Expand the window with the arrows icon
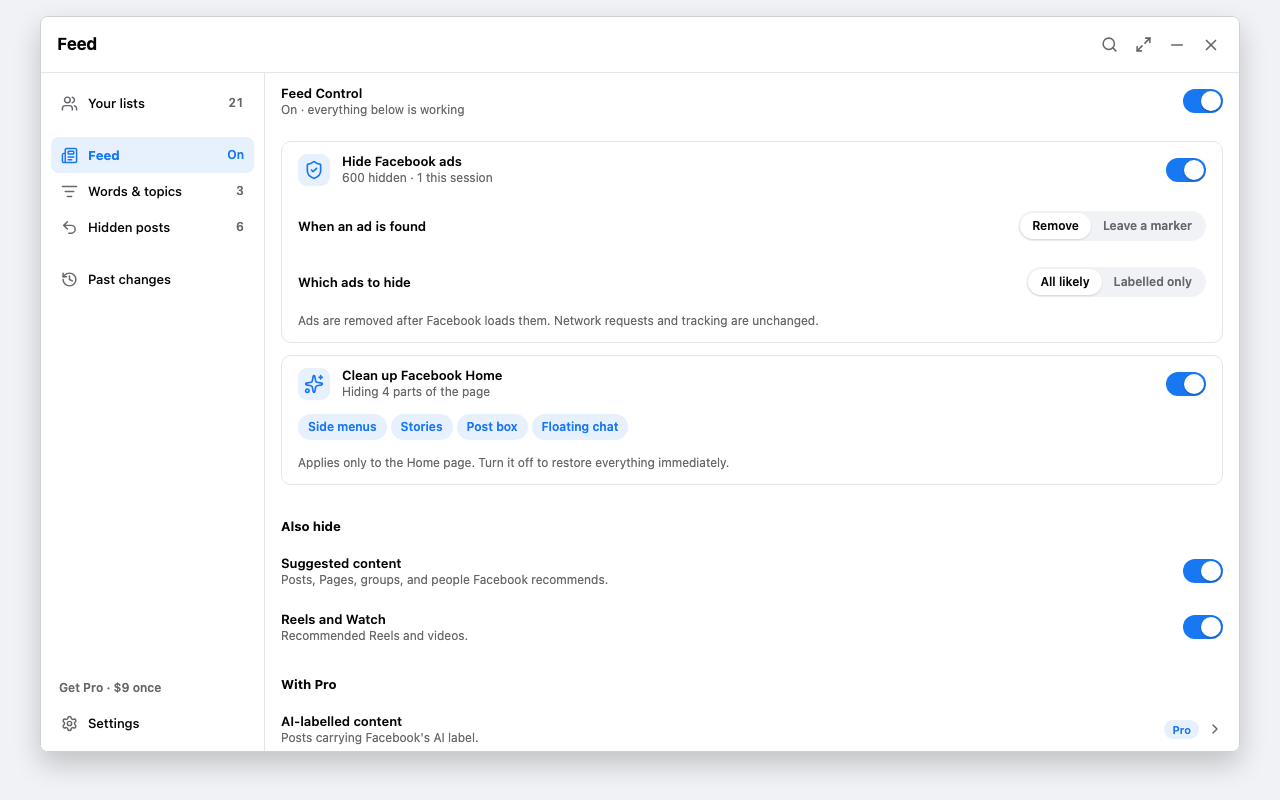 [1143, 45]
